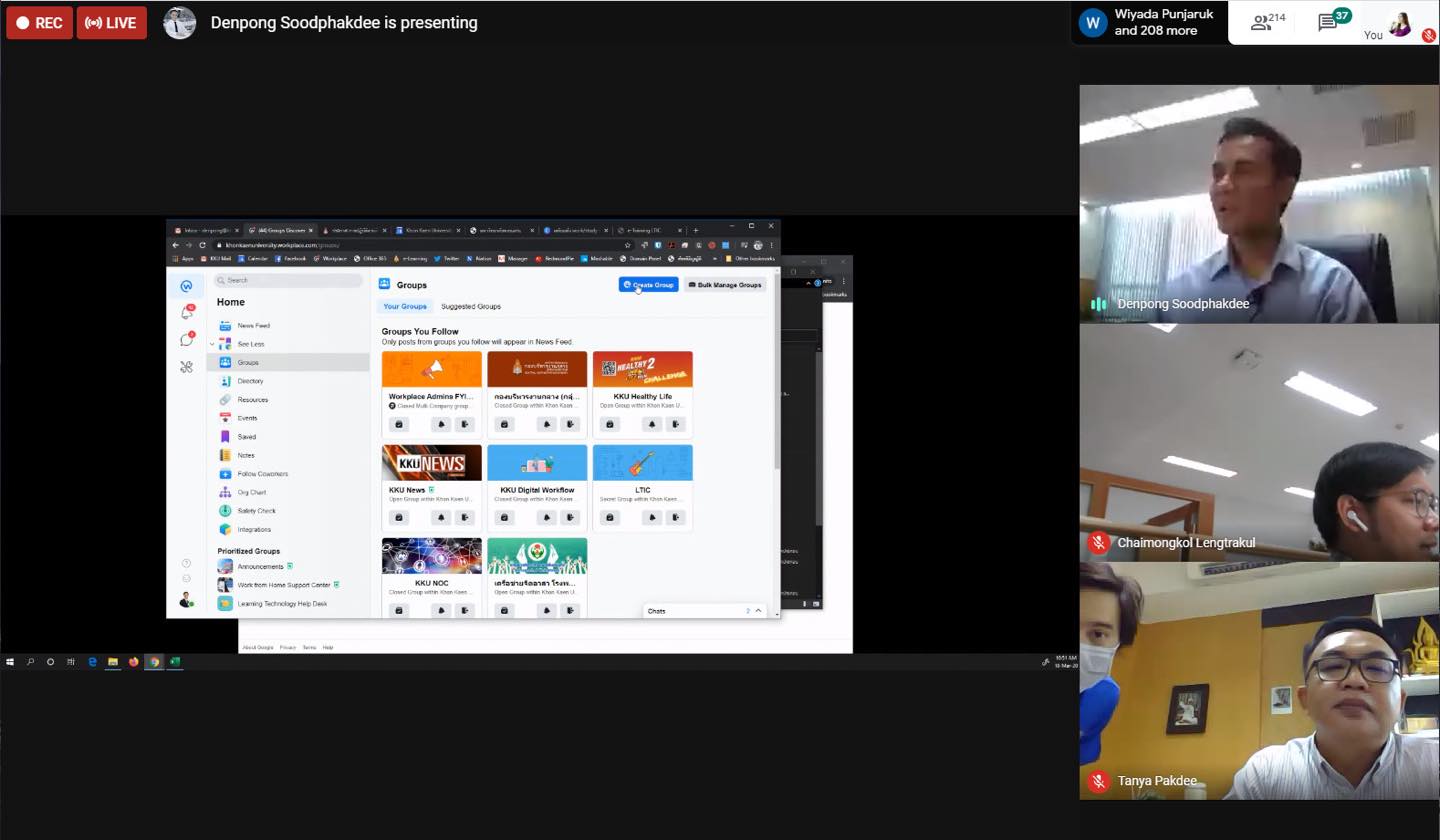
Task: Bookmark page with the star icon in address bar
Action: pos(627,245)
